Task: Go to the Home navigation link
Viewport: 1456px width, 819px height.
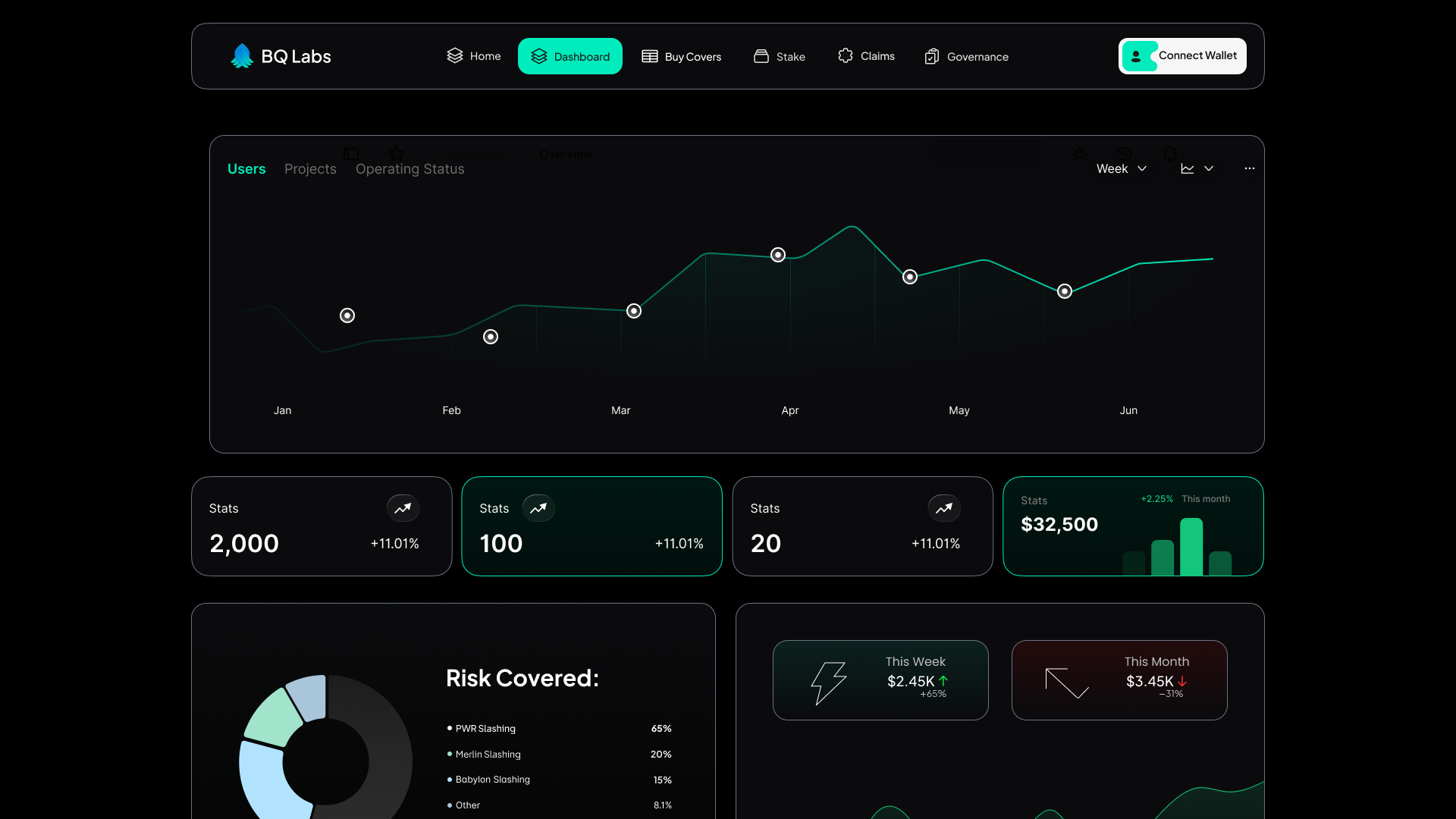Action: (x=474, y=56)
